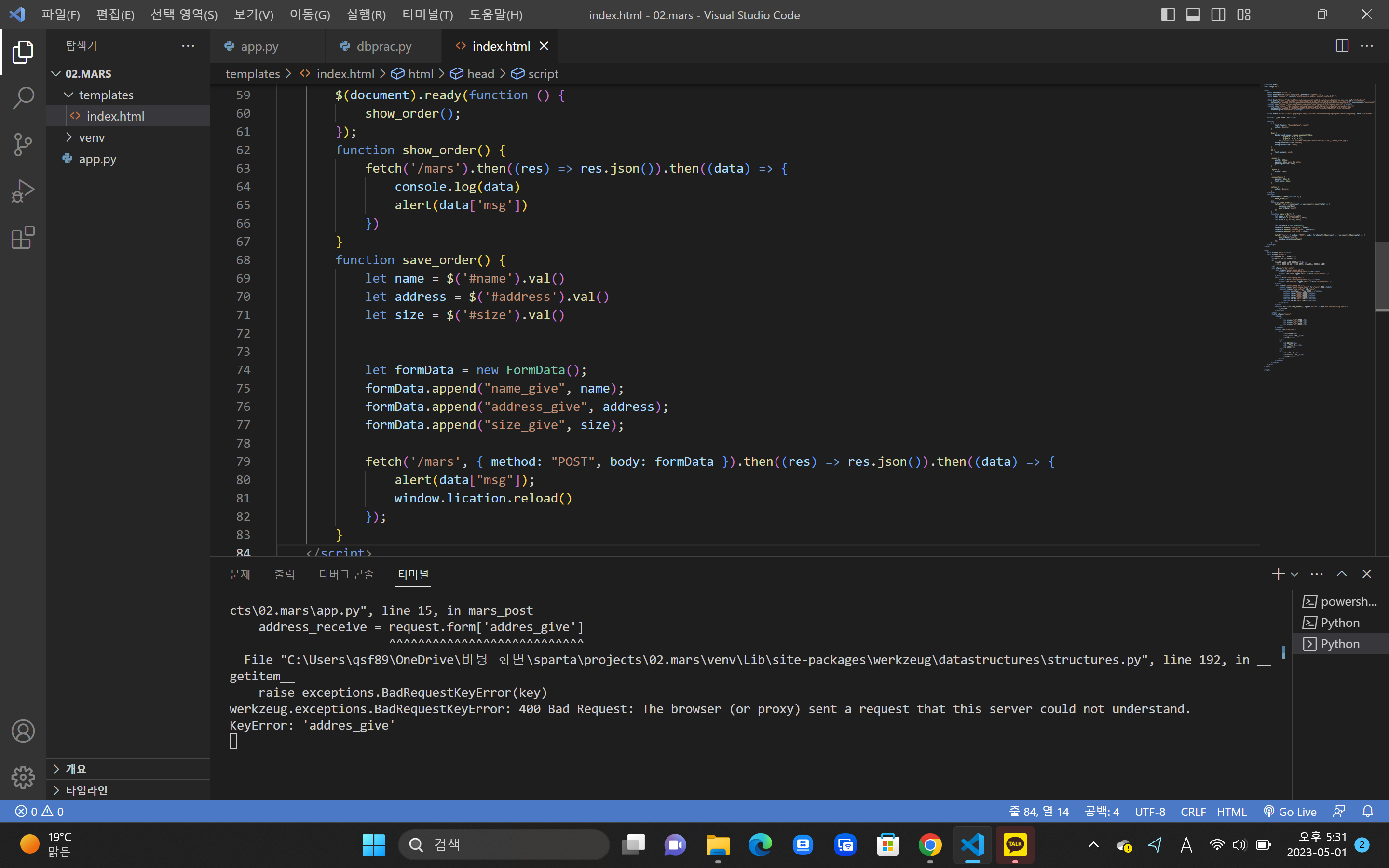Viewport: 1389px width, 868px height.
Task: Open the Explorer view in activity bar
Action: click(23, 52)
